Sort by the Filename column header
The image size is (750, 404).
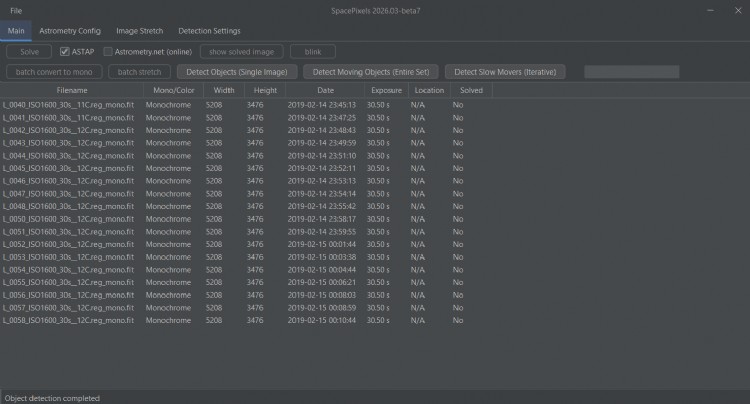[72, 90]
